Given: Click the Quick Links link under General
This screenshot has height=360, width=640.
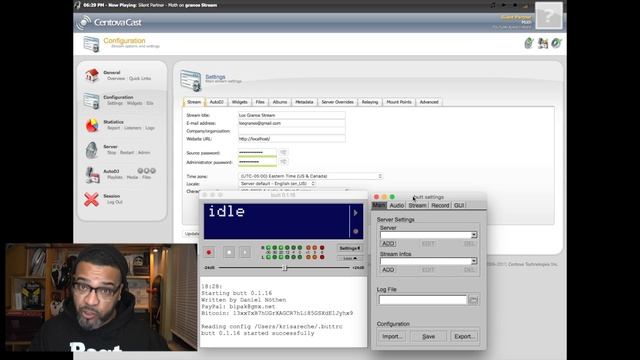Looking at the screenshot, I should pyautogui.click(x=140, y=78).
